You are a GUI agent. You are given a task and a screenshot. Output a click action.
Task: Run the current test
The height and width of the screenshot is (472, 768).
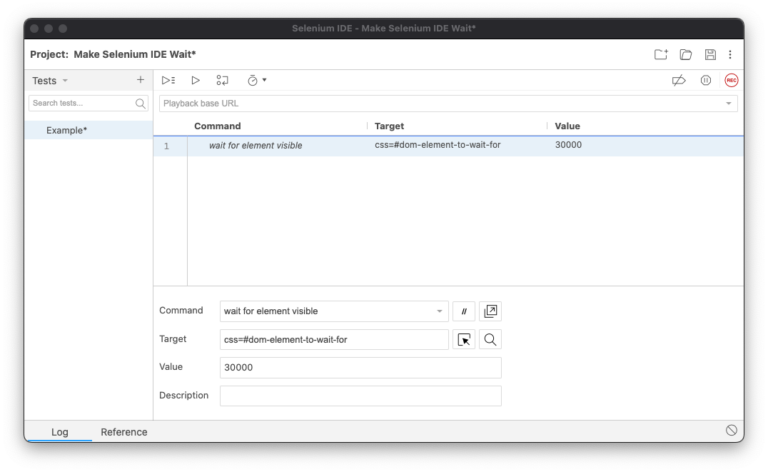196,80
